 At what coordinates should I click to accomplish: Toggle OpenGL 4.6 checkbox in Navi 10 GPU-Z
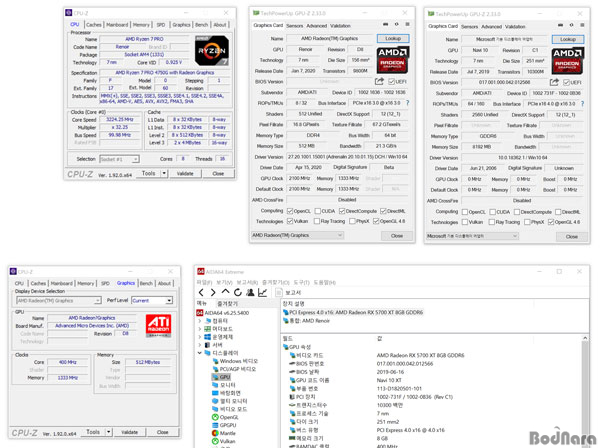click(x=551, y=222)
